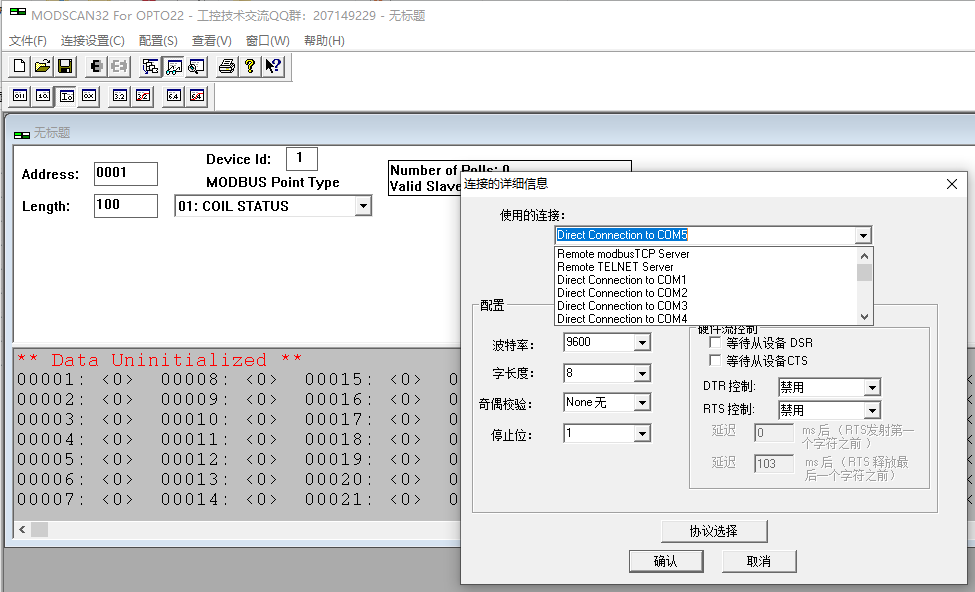The height and width of the screenshot is (592, 975).
Task: Switch display to decimal (10.) format
Action: [43, 96]
